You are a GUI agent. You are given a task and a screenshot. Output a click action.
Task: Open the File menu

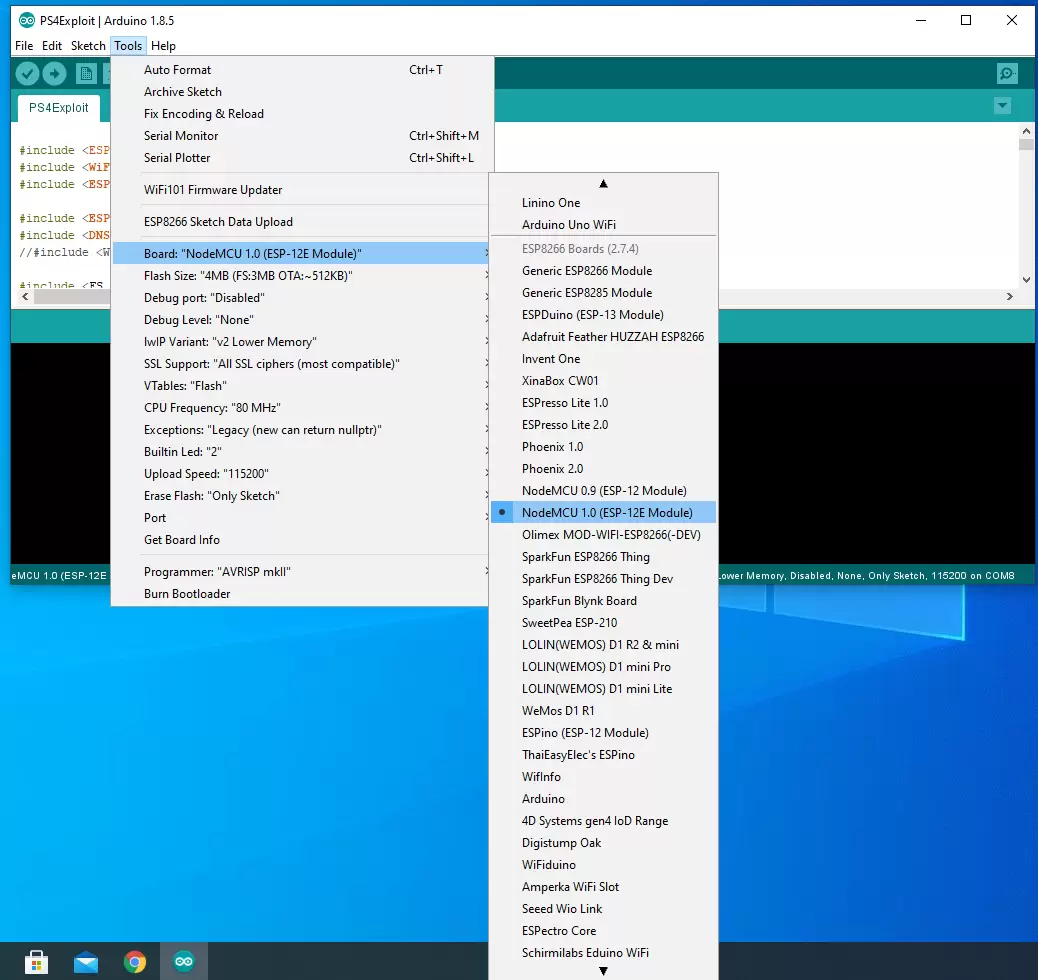(x=24, y=46)
